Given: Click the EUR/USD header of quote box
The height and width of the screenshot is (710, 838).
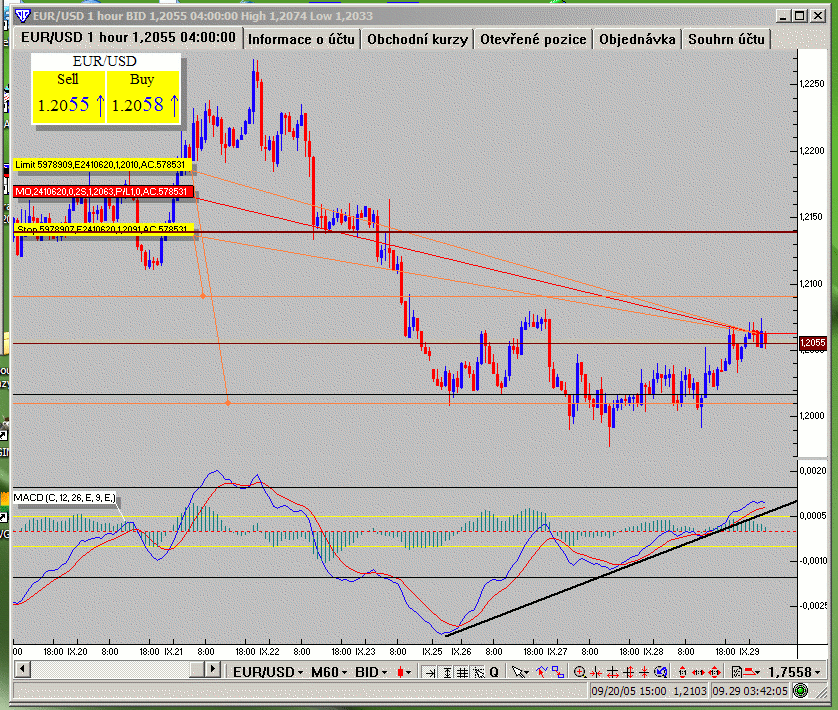Looking at the screenshot, I should click(105, 61).
